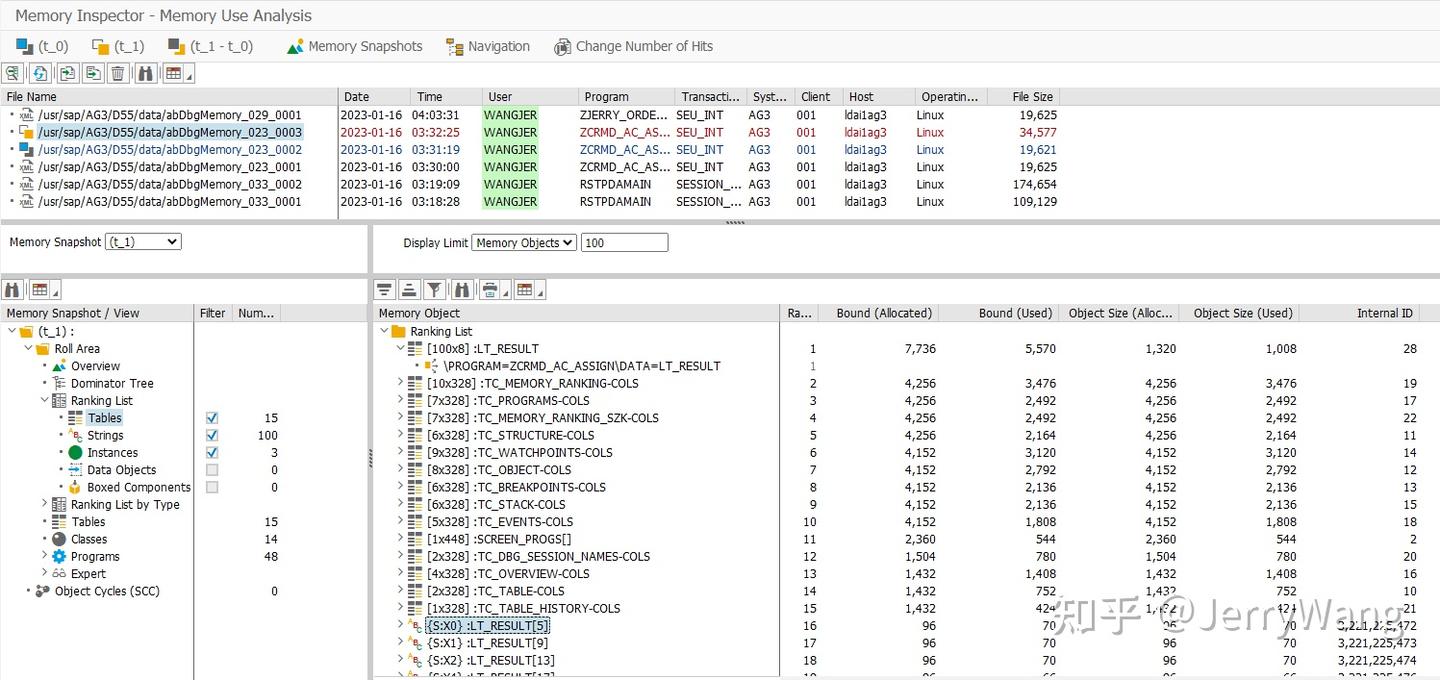Image resolution: width=1440 pixels, height=680 pixels.
Task: Expand the :TC_MEMORY_RANKING-COLS row
Action: [401, 383]
